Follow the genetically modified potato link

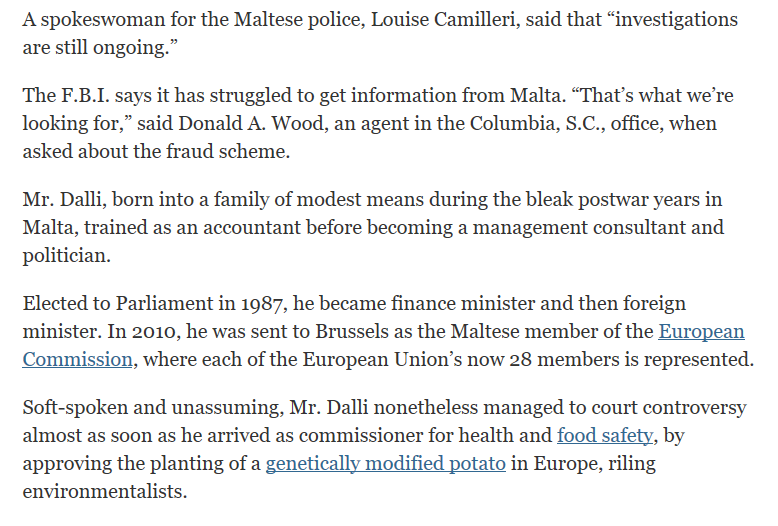(x=386, y=463)
